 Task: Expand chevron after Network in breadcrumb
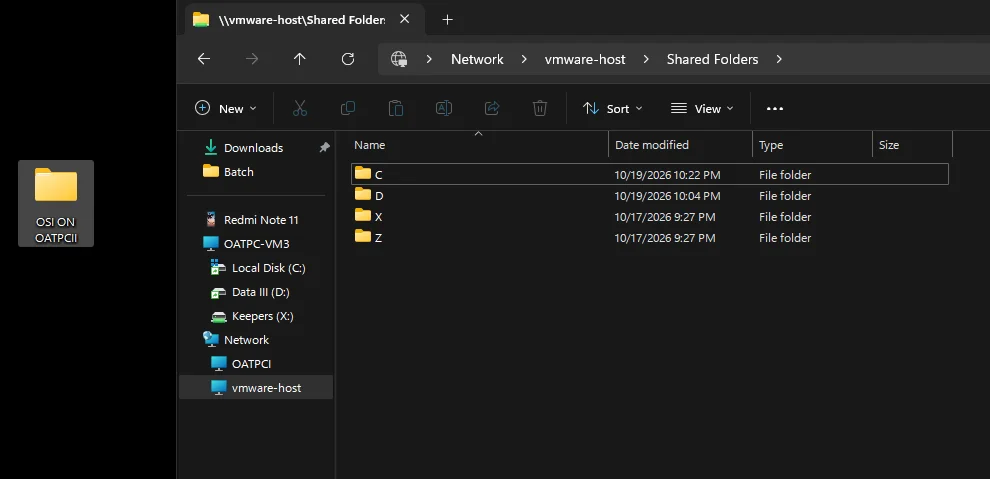(524, 59)
